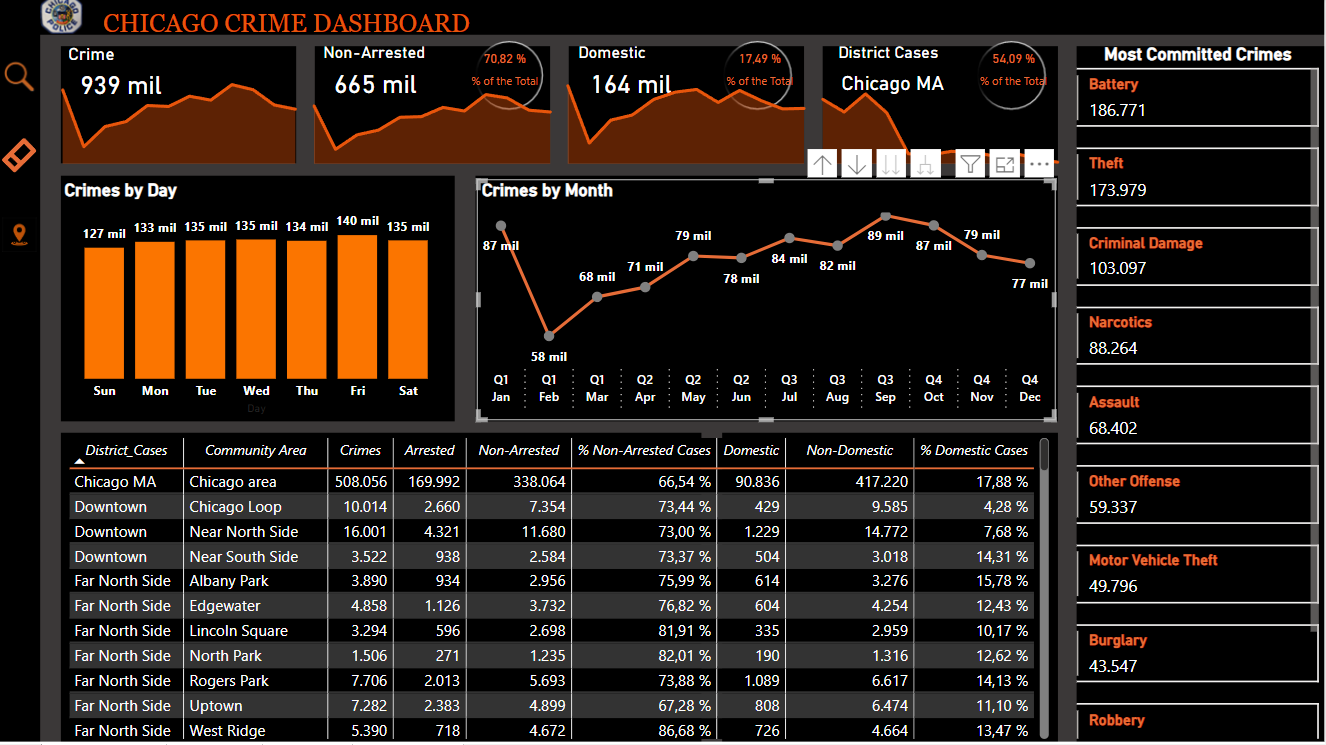Screen dimensions: 1326x745
Task: Open Crimes by Month in focus mode
Action: pos(1005,164)
